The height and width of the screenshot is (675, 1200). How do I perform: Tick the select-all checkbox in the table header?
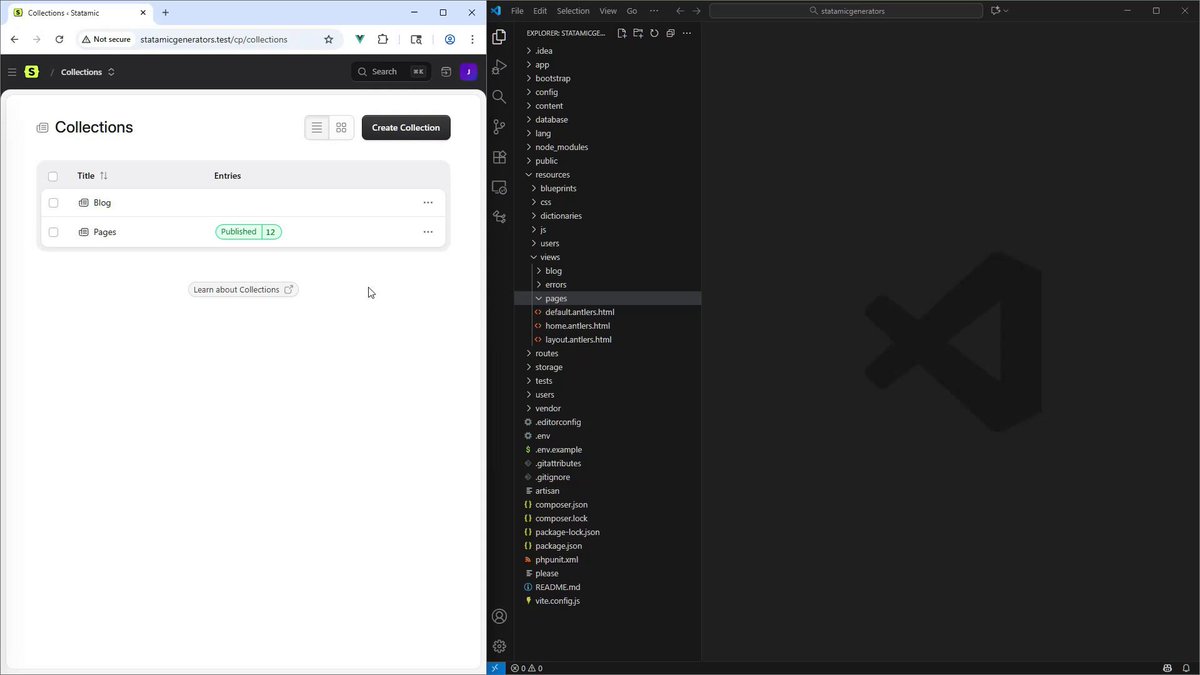pyautogui.click(x=53, y=176)
